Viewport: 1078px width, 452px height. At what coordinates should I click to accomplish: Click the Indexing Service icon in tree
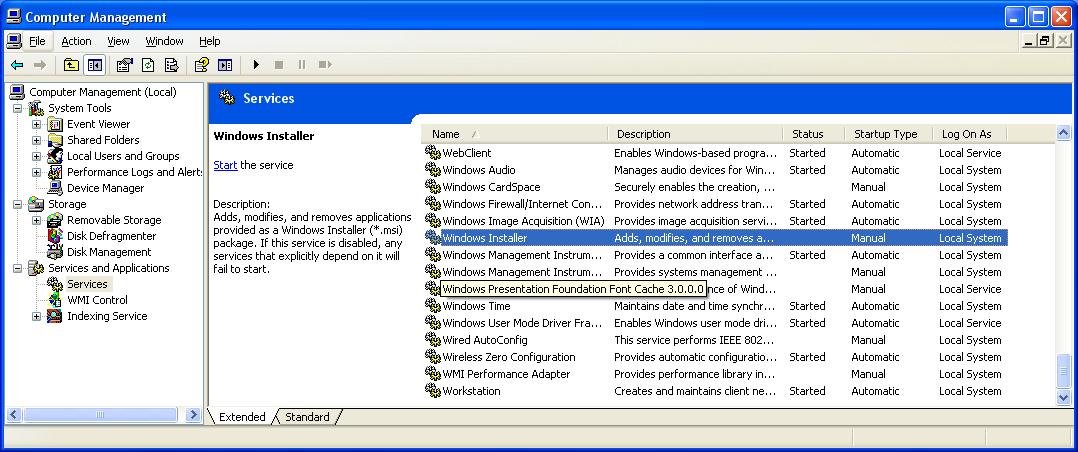pos(55,316)
